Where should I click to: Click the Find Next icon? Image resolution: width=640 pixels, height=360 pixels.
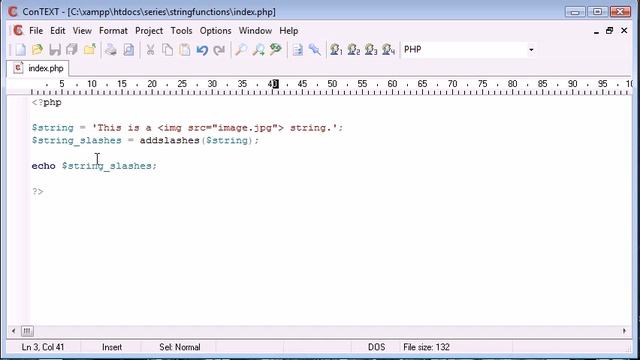[x=258, y=50]
